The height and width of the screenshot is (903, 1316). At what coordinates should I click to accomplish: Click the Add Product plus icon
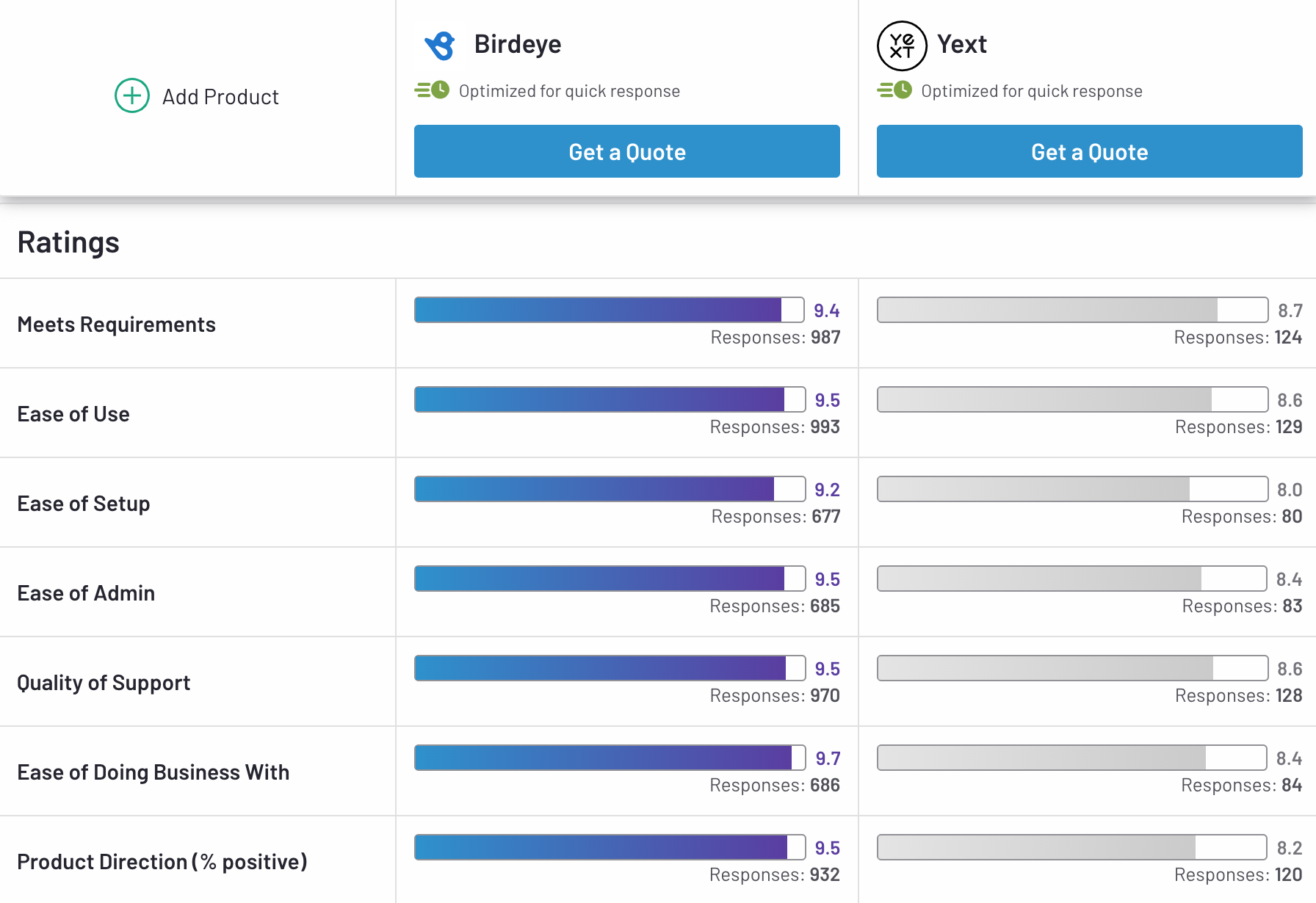[x=132, y=95]
